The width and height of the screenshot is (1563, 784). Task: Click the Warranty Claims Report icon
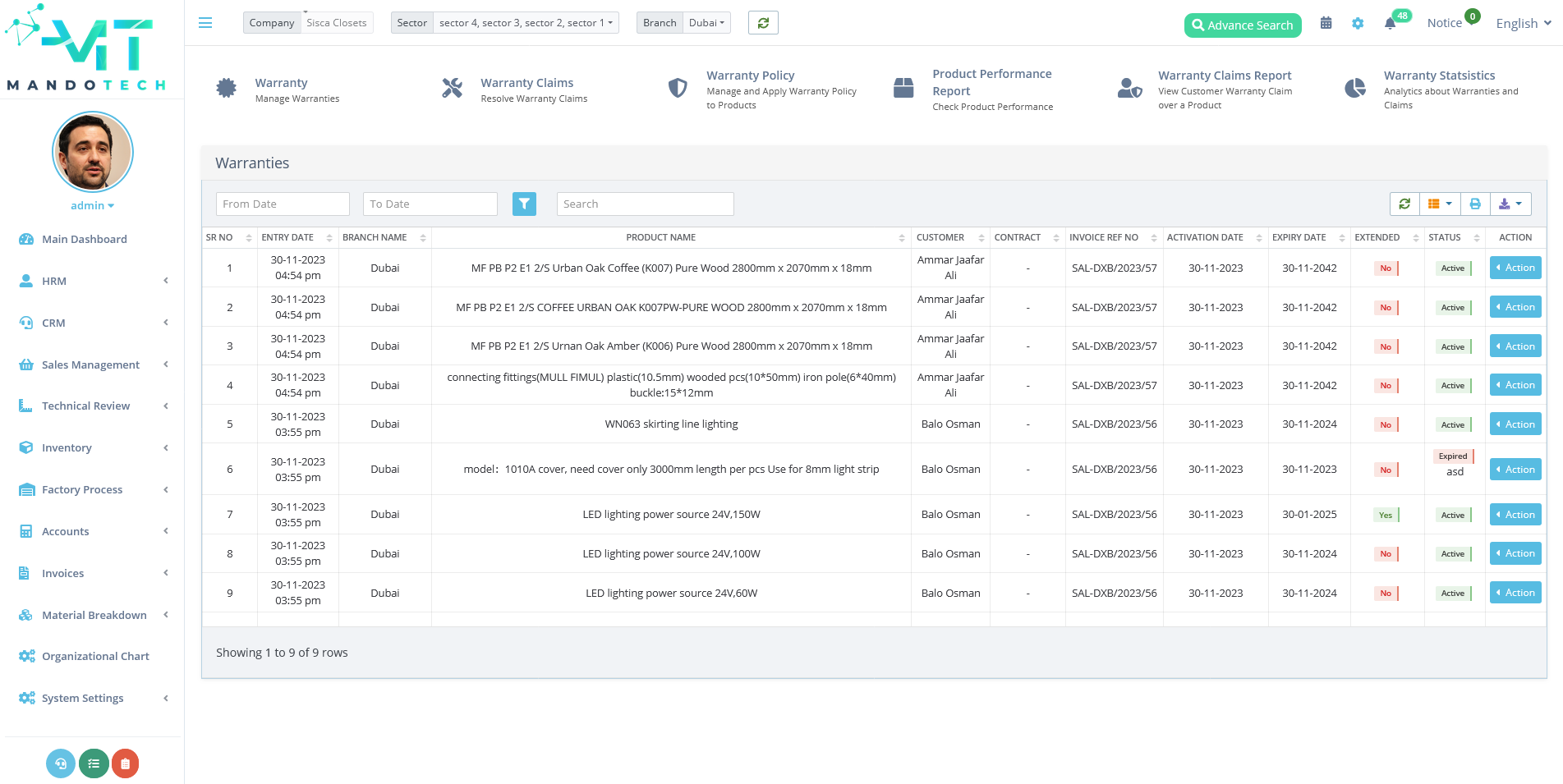[1129, 88]
